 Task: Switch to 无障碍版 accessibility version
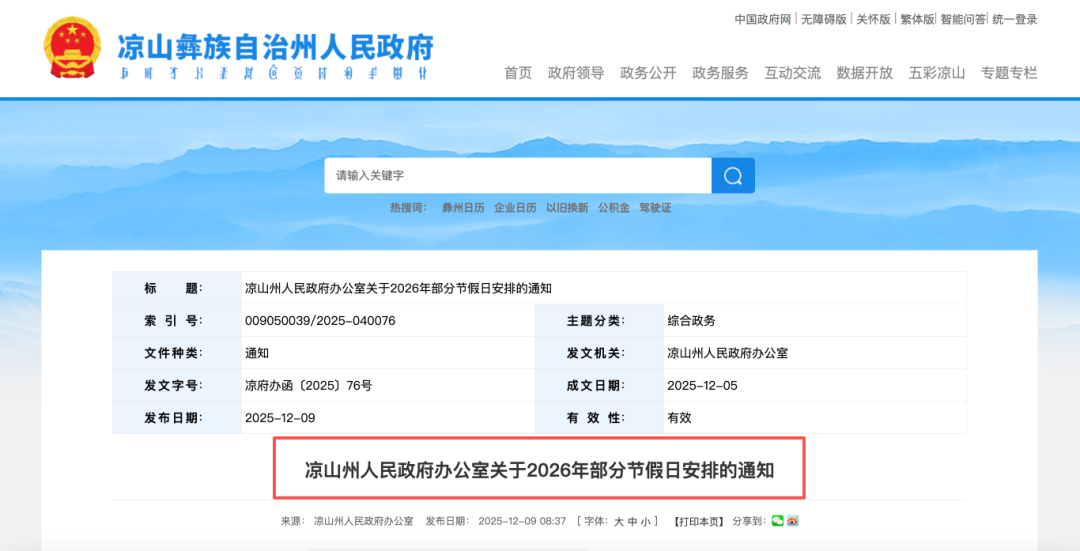[x=824, y=19]
